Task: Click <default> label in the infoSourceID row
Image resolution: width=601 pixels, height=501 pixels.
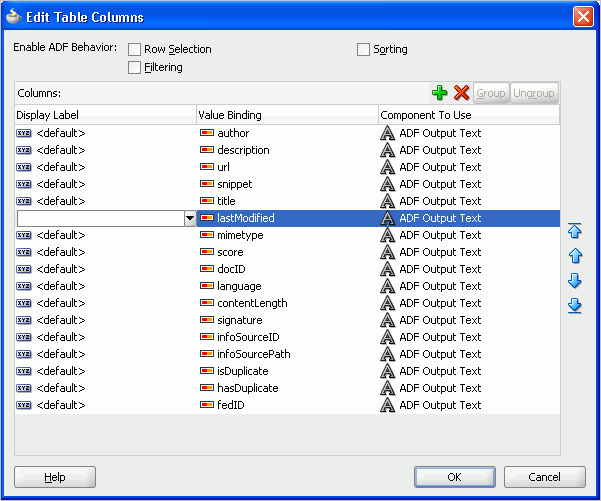Action: tap(61, 337)
